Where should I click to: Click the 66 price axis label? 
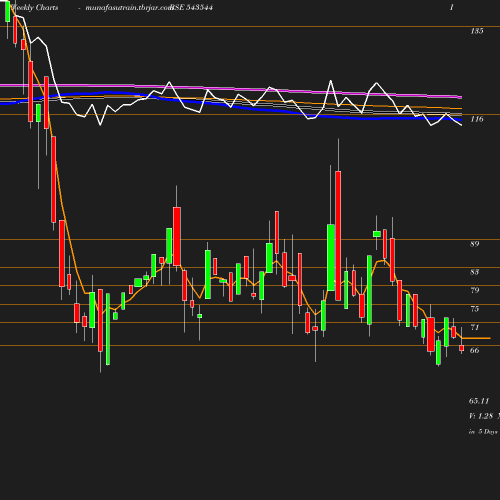coord(475,350)
